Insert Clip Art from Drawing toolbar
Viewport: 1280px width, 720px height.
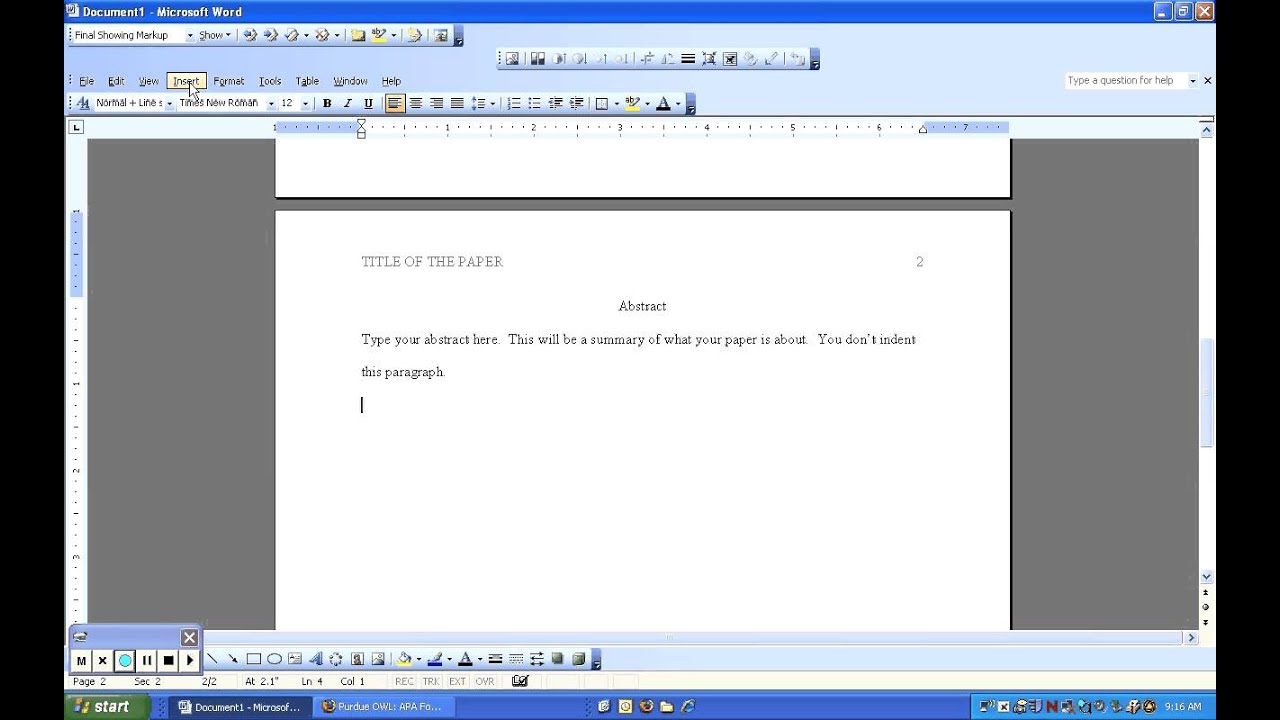(357, 659)
